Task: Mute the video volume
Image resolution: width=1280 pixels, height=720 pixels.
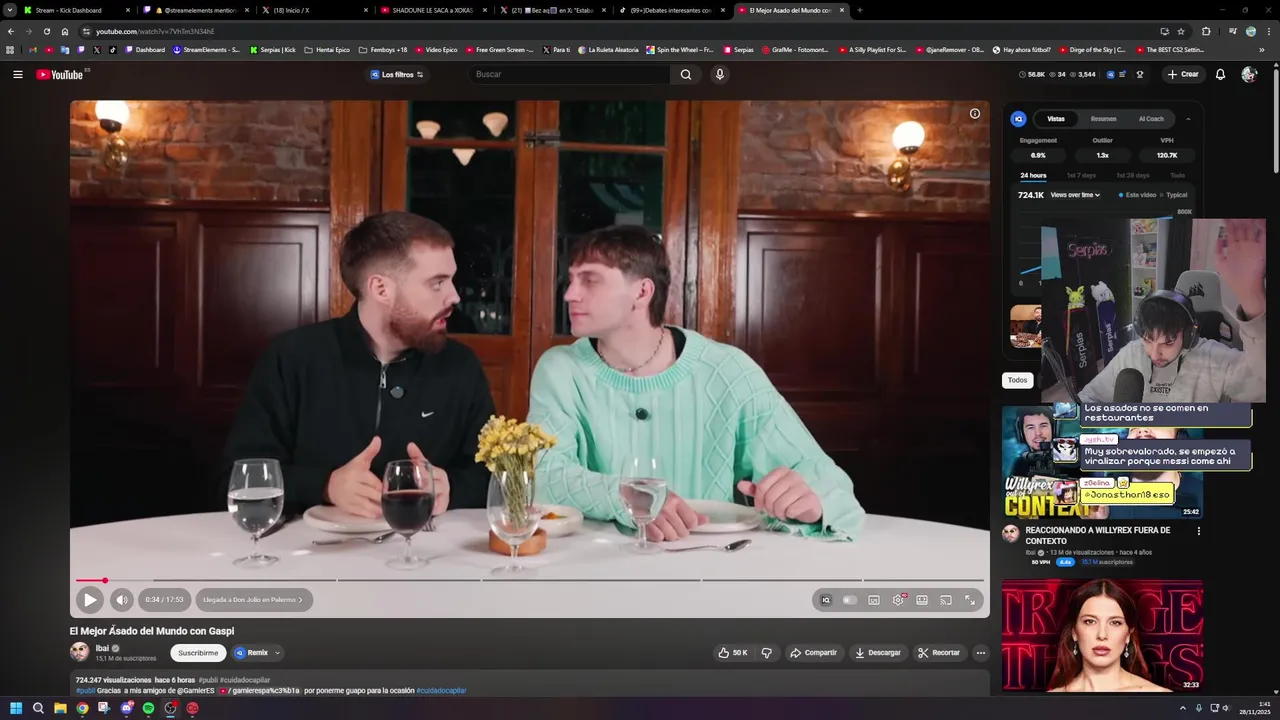Action: (121, 600)
